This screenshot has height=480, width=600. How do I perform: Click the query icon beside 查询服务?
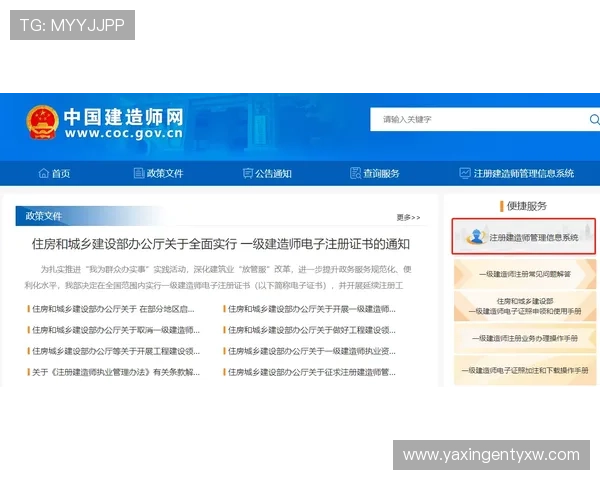355,173
